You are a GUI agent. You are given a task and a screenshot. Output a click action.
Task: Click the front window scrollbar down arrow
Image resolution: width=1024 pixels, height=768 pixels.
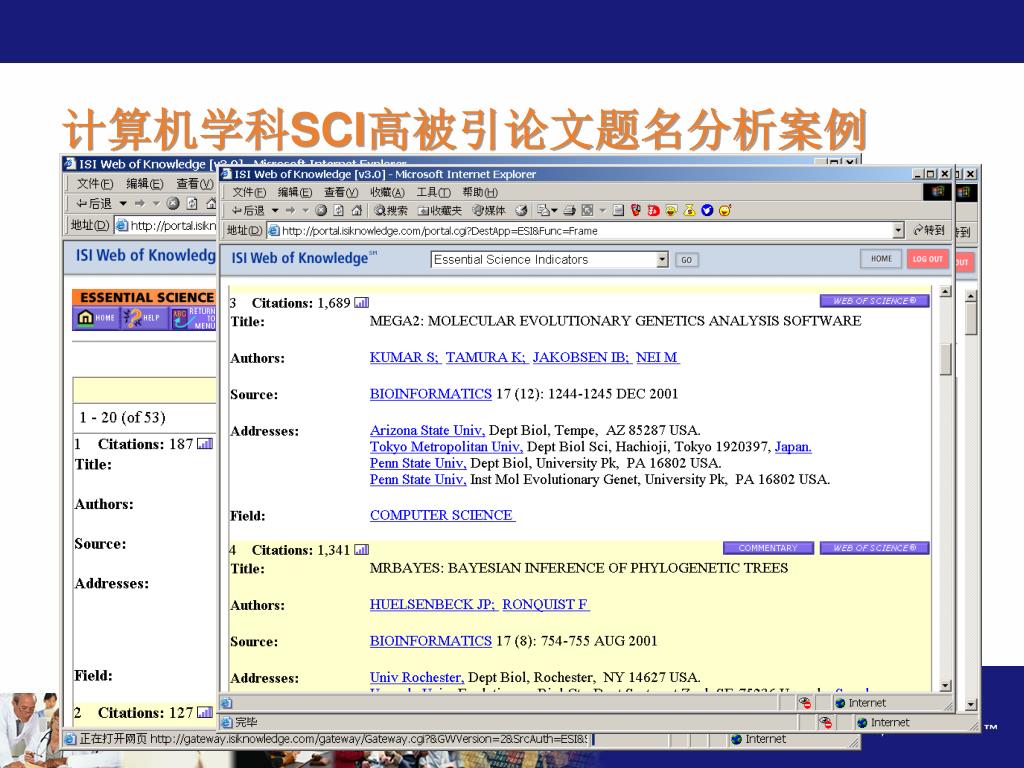945,685
